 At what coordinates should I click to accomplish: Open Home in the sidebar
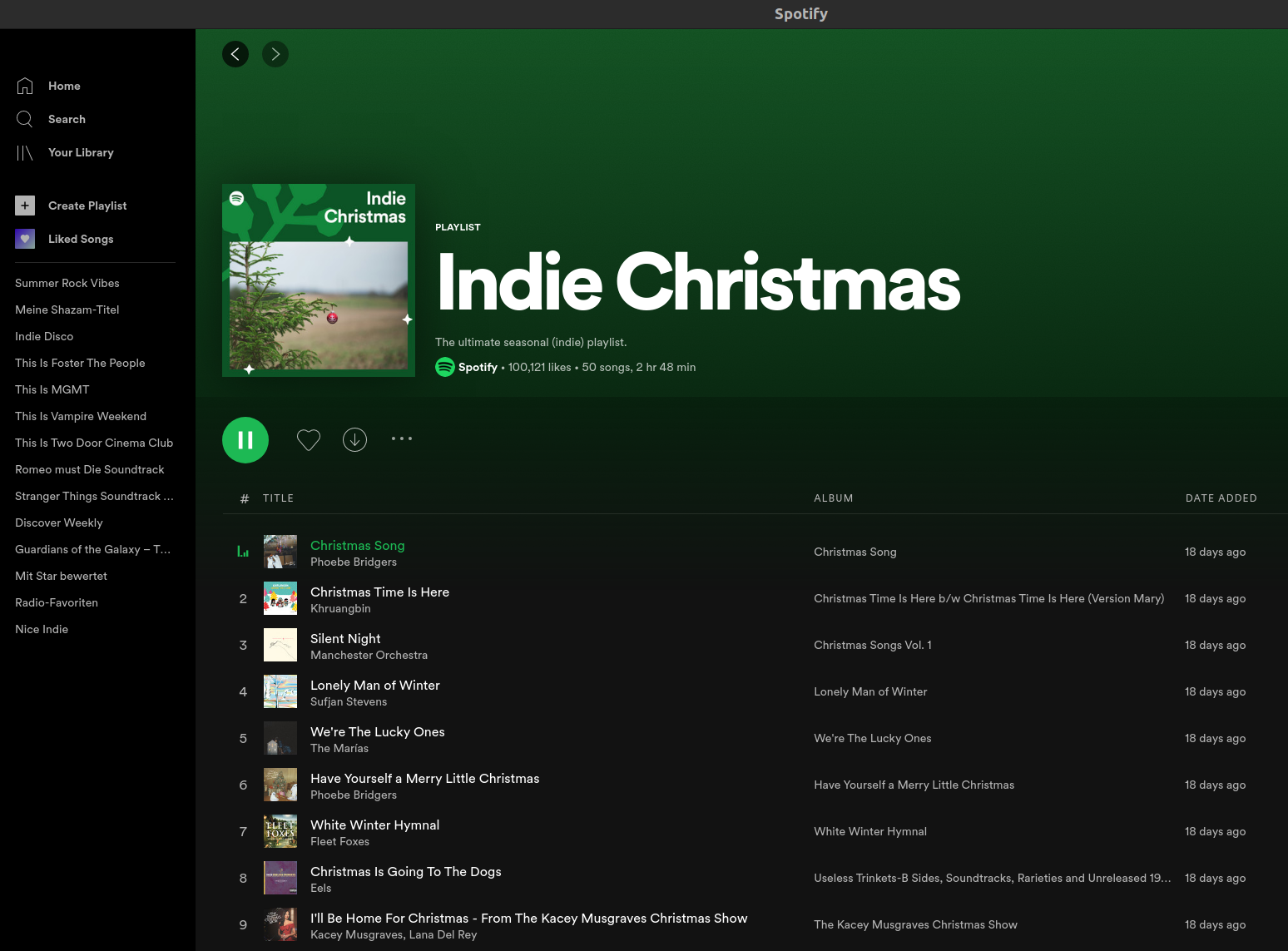[64, 86]
